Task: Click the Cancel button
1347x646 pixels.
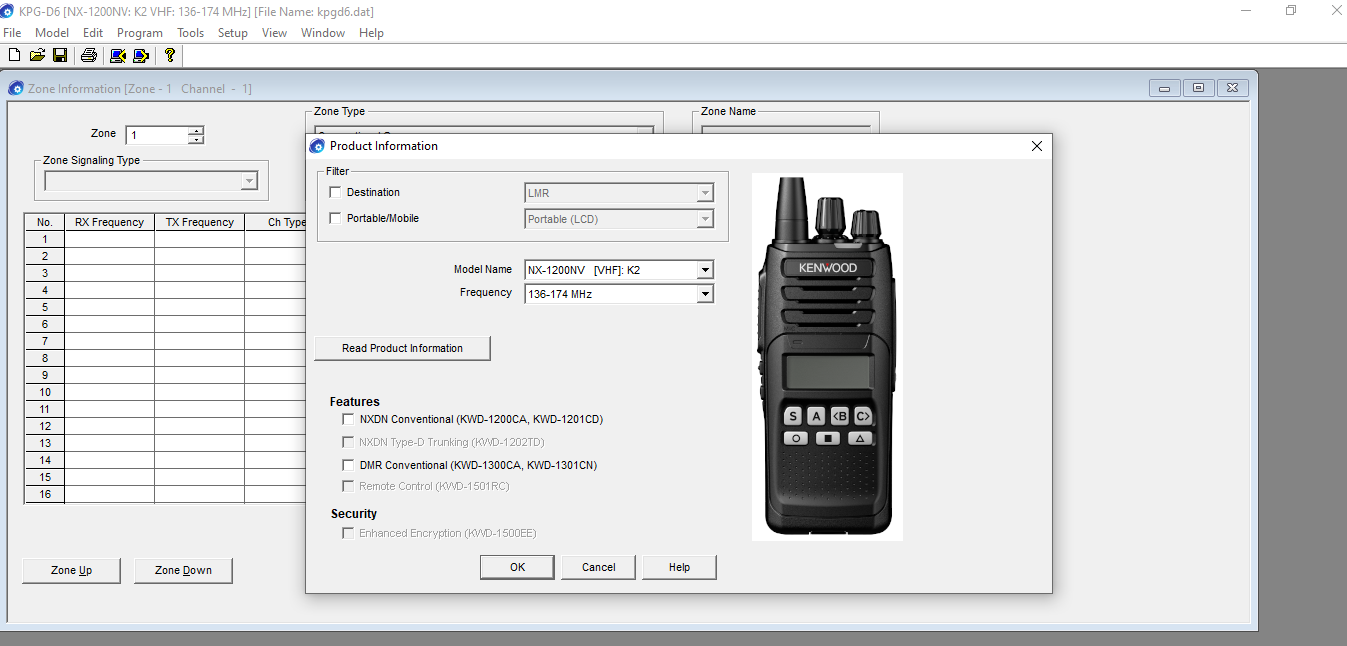Action: point(598,567)
